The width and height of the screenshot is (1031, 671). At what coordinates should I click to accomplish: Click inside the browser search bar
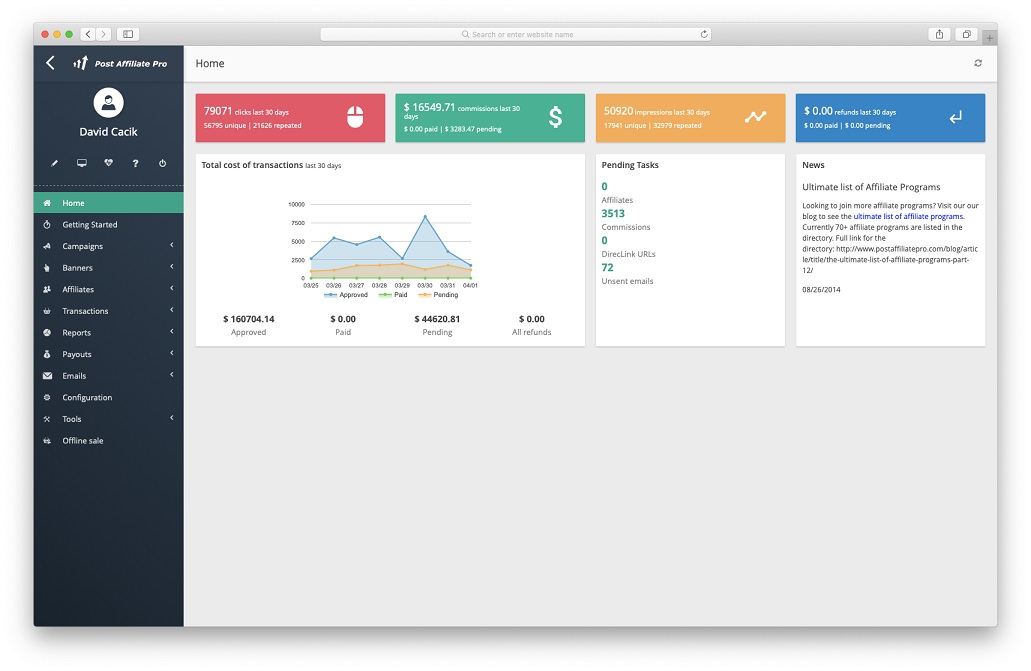pos(515,33)
